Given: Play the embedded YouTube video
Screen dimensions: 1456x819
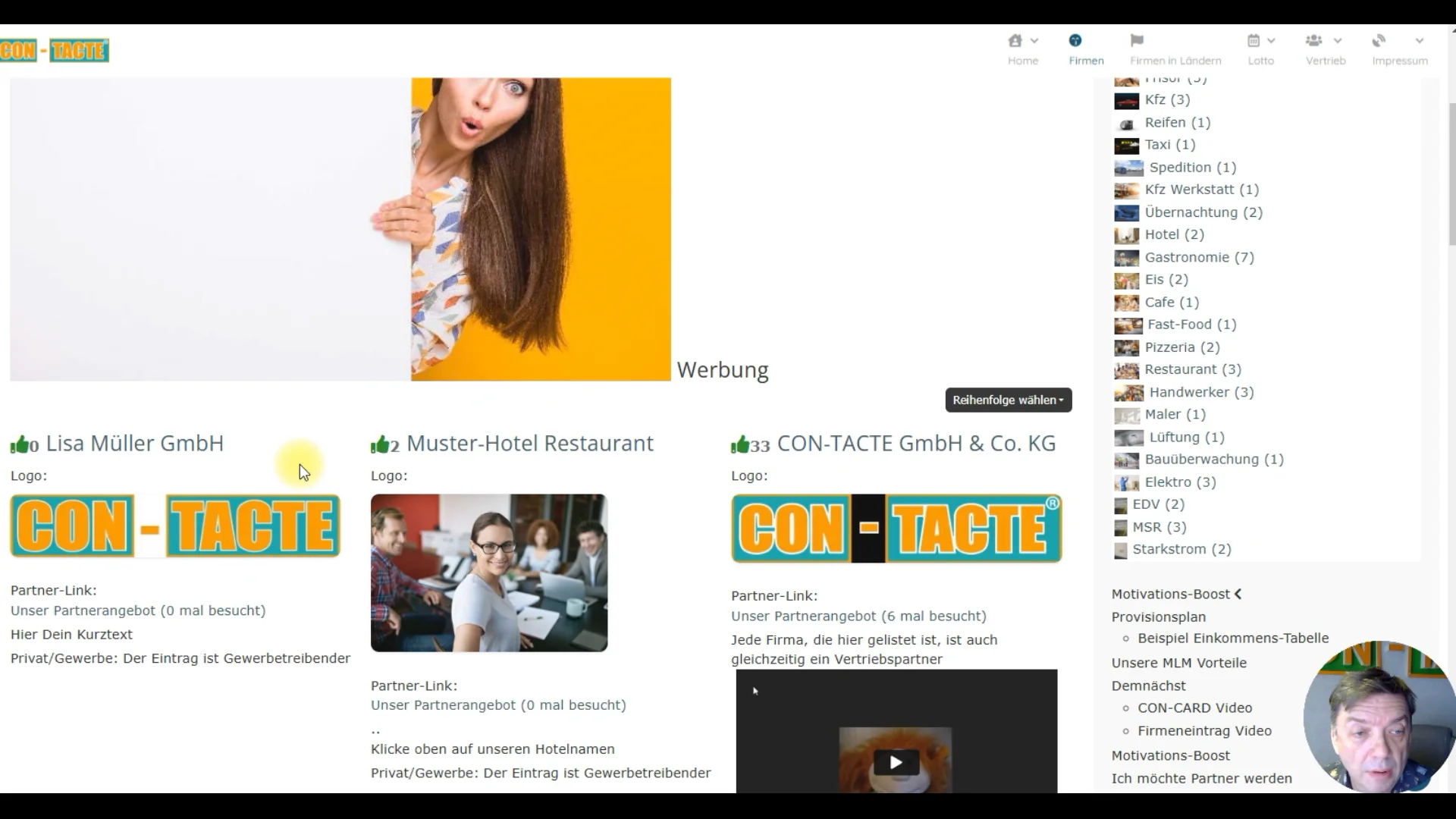Looking at the screenshot, I should 896,762.
